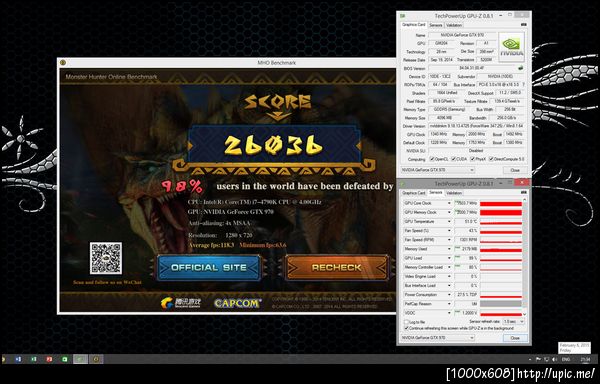Open GPU Memory Clock sensor dropdown
The height and width of the screenshot is (384, 600).
(x=449, y=213)
